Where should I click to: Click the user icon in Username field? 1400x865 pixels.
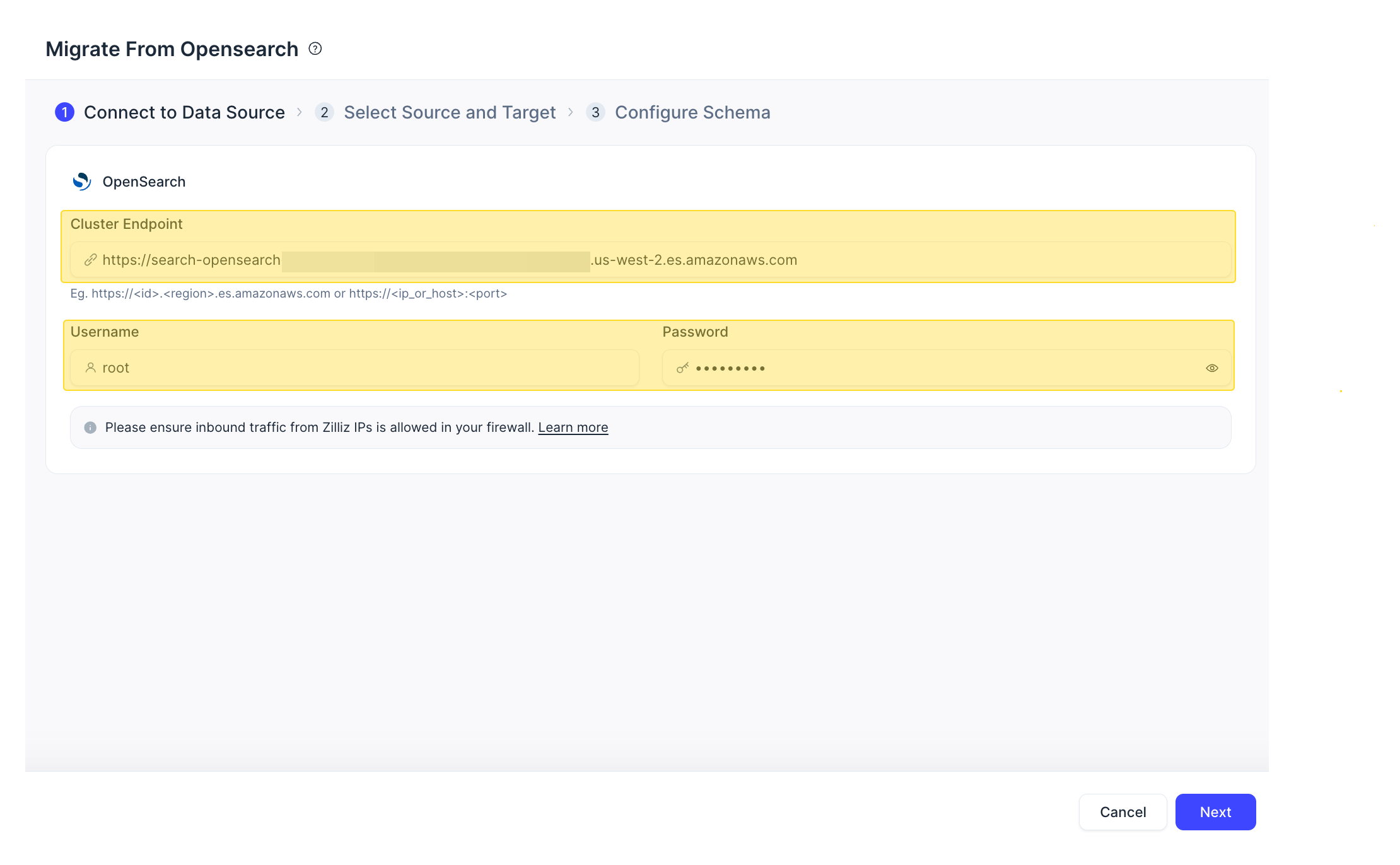[x=91, y=368]
